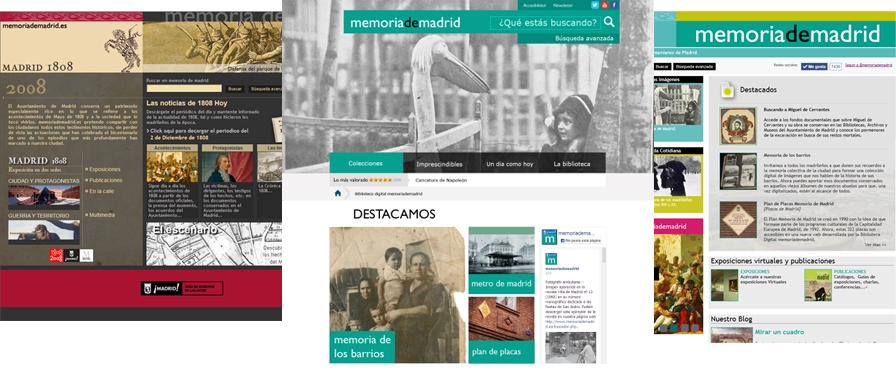This screenshot has height=371, width=896.
Task: Select the Un día como hoy tab
Action: [510, 164]
